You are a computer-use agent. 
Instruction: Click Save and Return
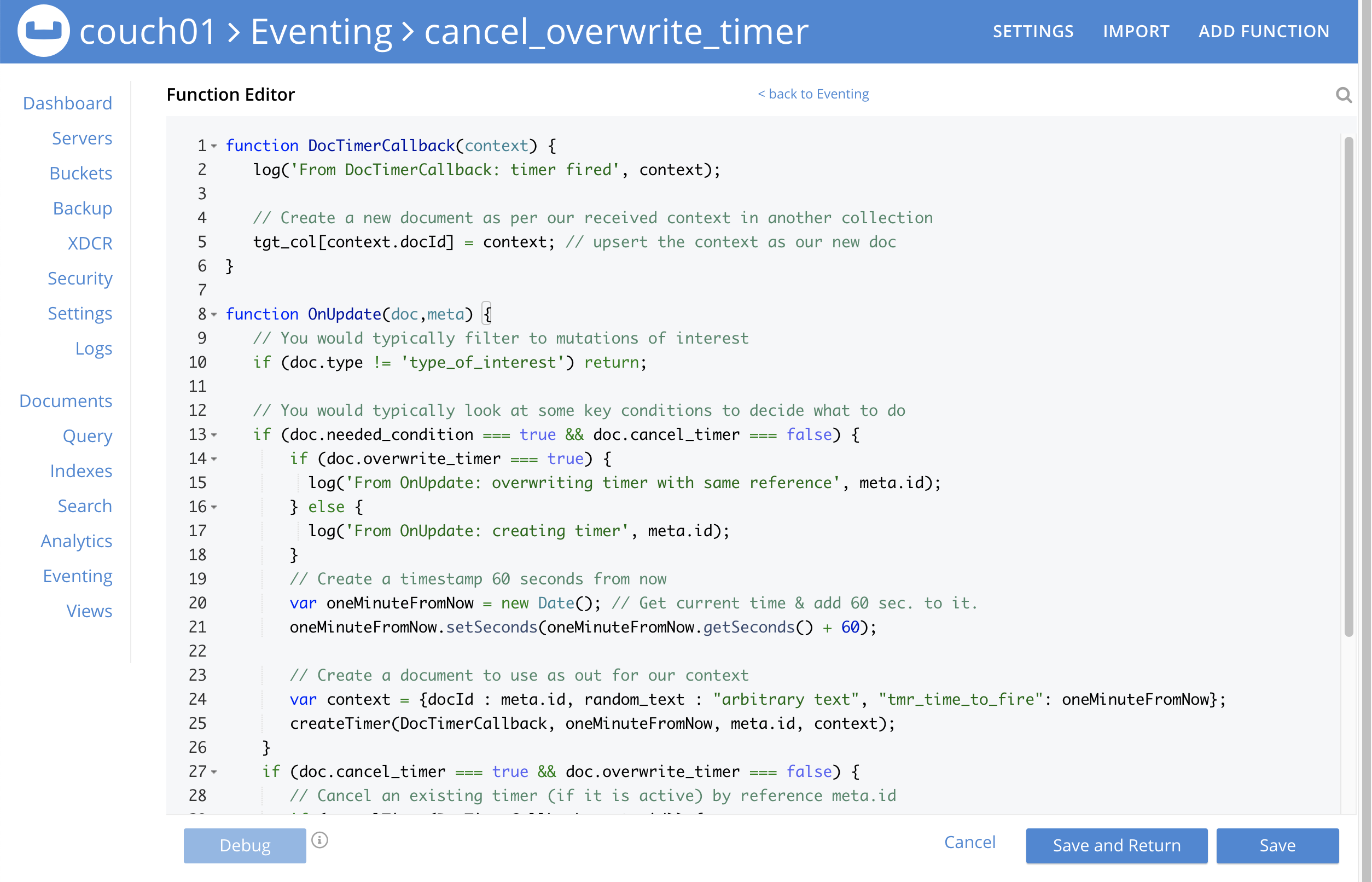coord(1115,845)
